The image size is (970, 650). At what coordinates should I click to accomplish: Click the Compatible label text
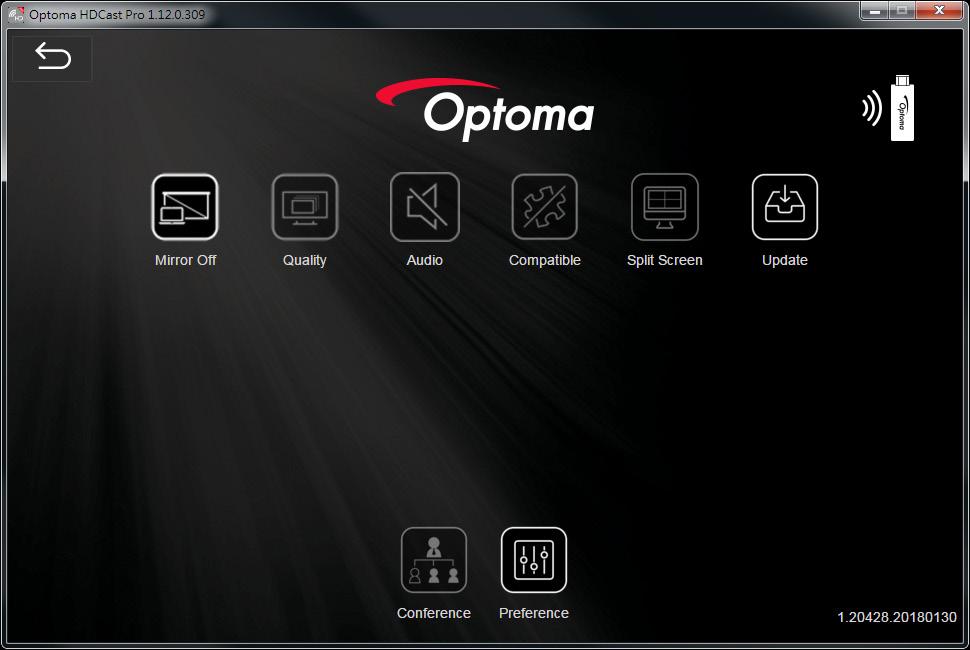544,260
